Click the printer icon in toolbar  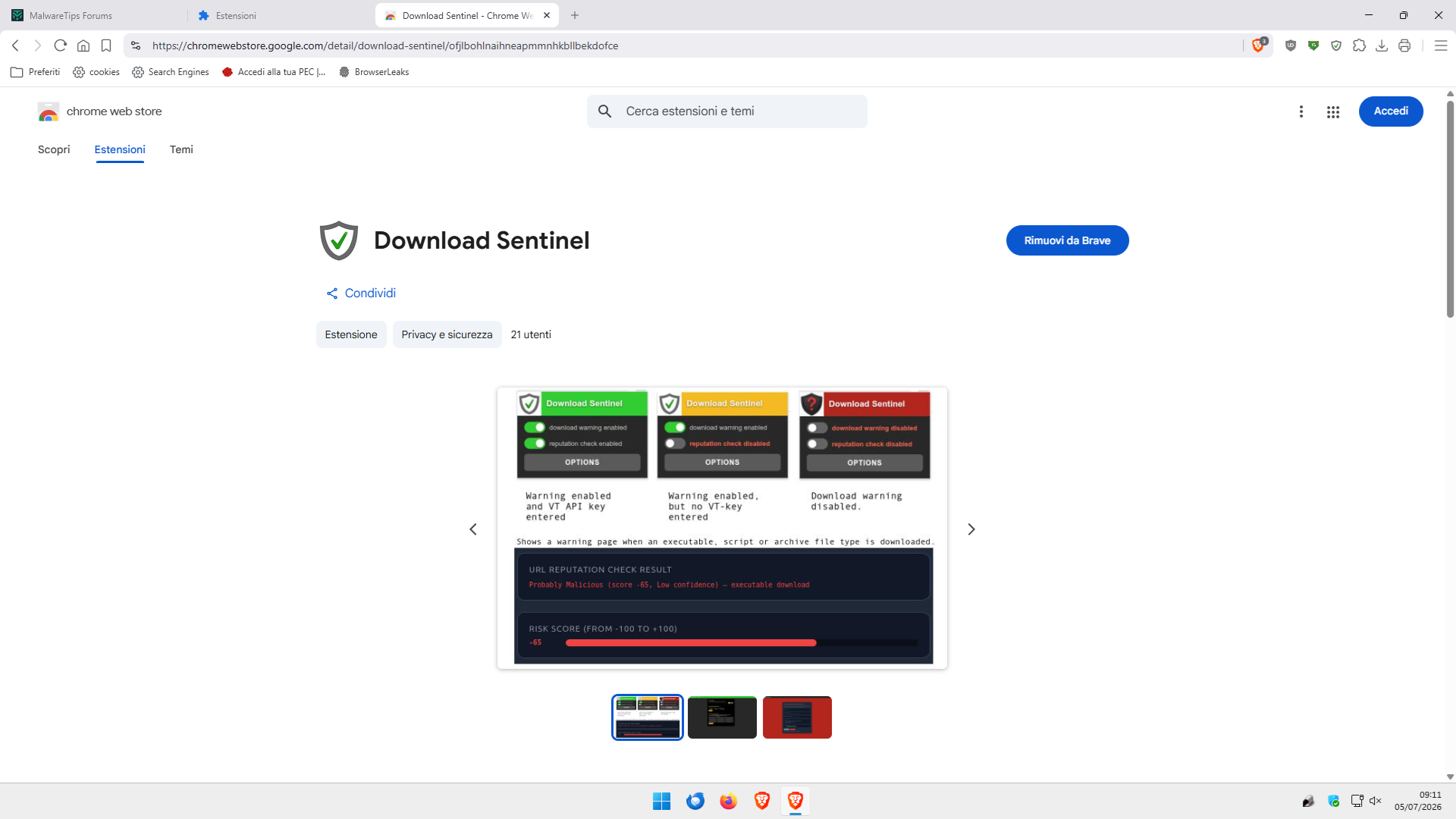(1404, 45)
